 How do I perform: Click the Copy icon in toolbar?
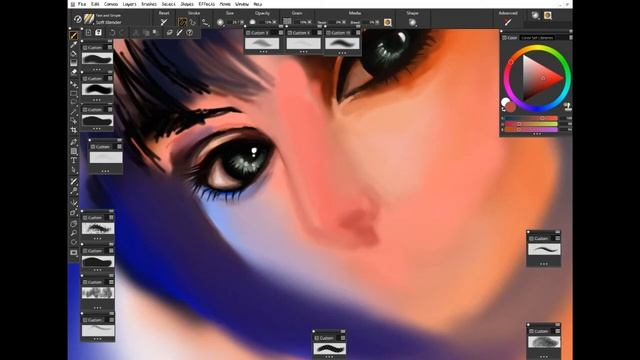click(146, 33)
